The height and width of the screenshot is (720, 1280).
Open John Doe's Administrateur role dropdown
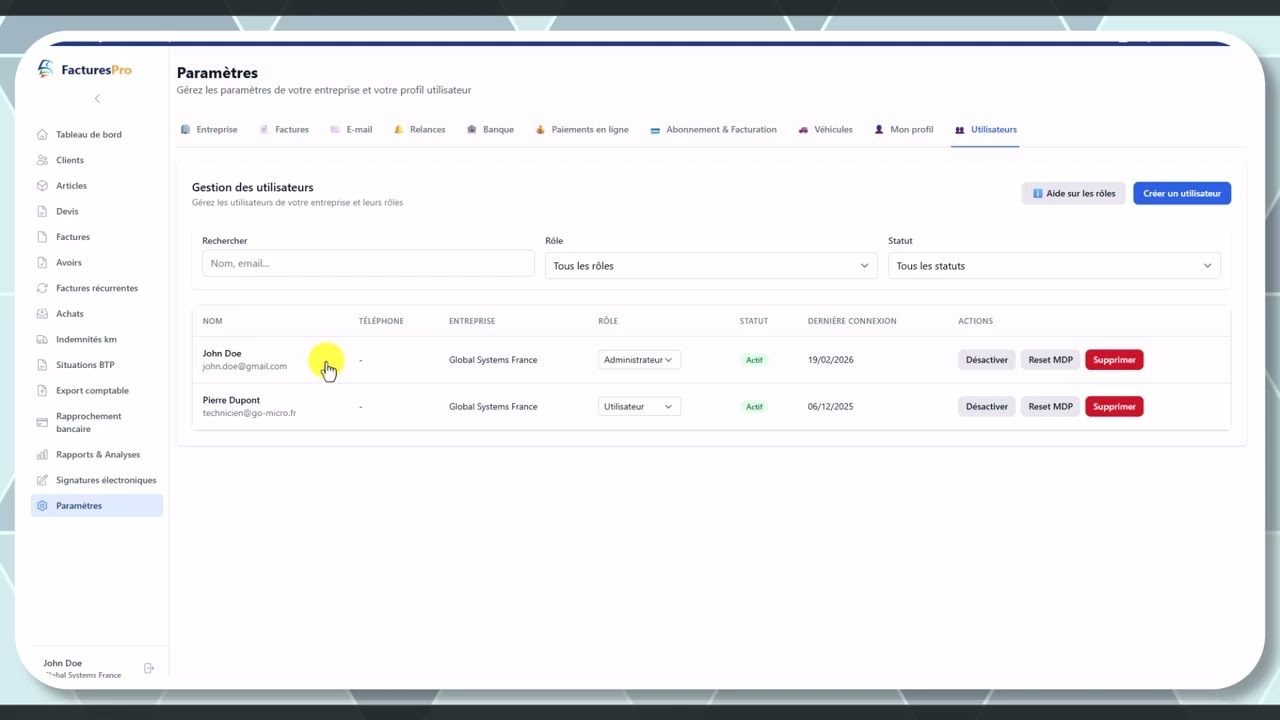[x=639, y=360]
